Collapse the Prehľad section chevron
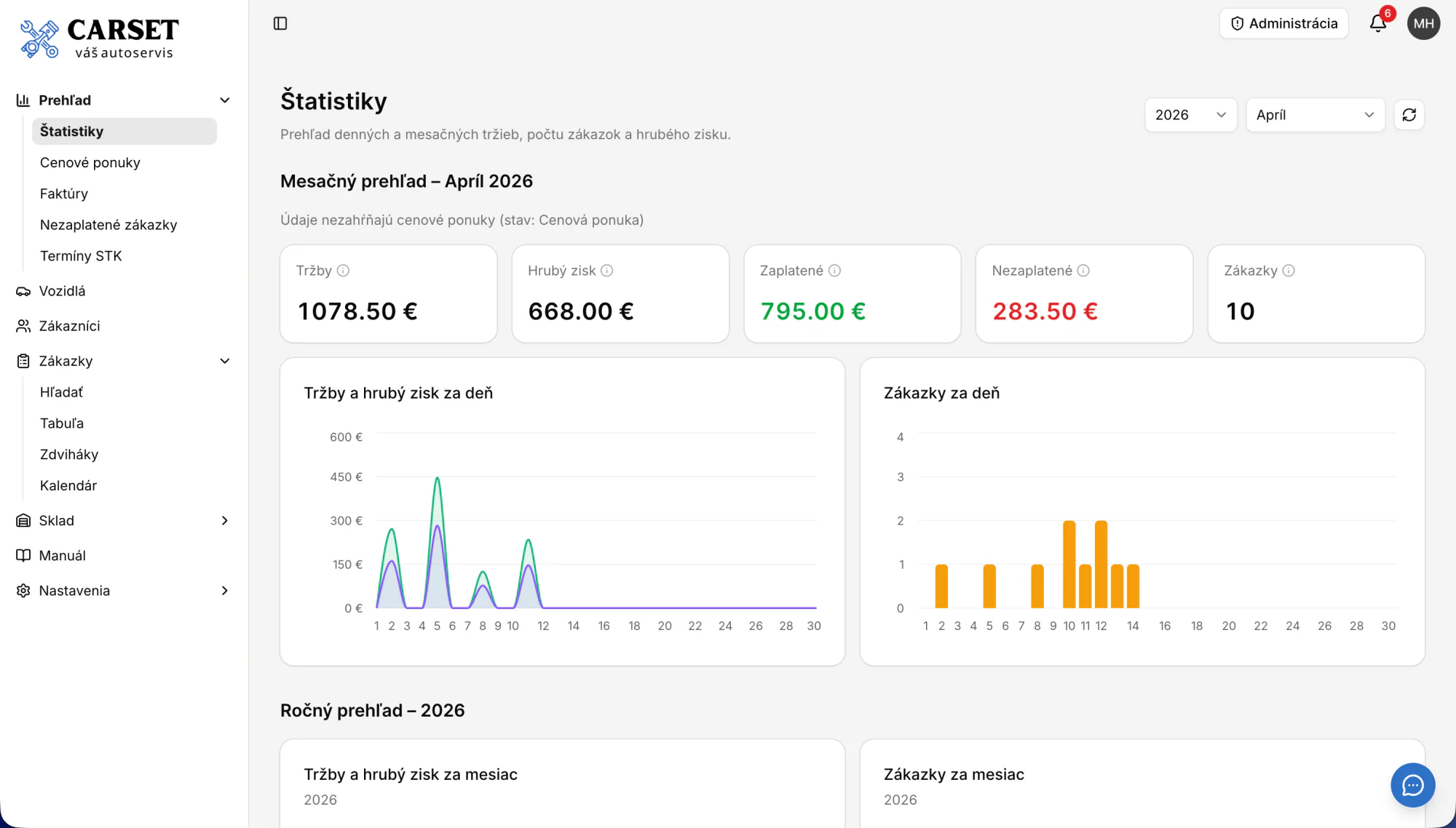1456x828 pixels. coord(225,100)
